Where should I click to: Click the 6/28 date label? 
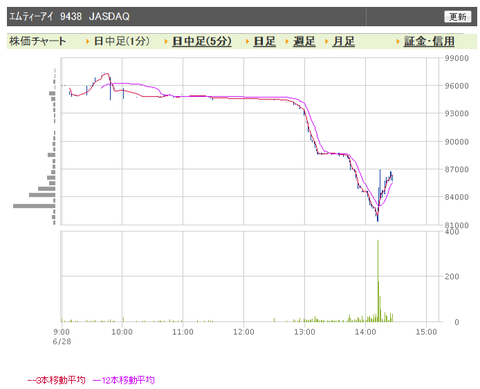point(62,342)
